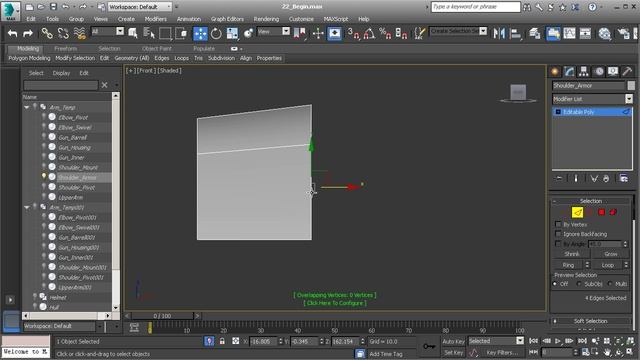Click the Set Key button
This screenshot has height=360, width=640.
[453, 352]
